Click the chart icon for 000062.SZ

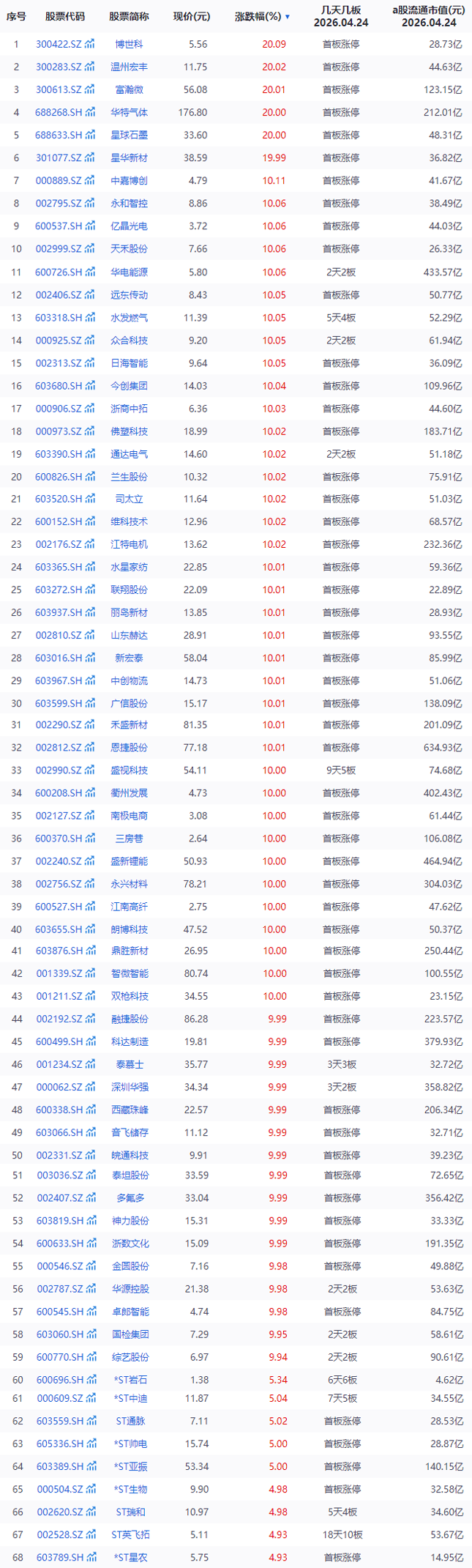tap(89, 1087)
